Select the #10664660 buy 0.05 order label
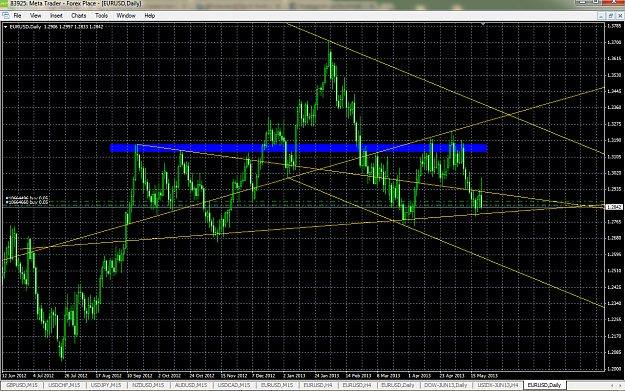 click(x=27, y=202)
